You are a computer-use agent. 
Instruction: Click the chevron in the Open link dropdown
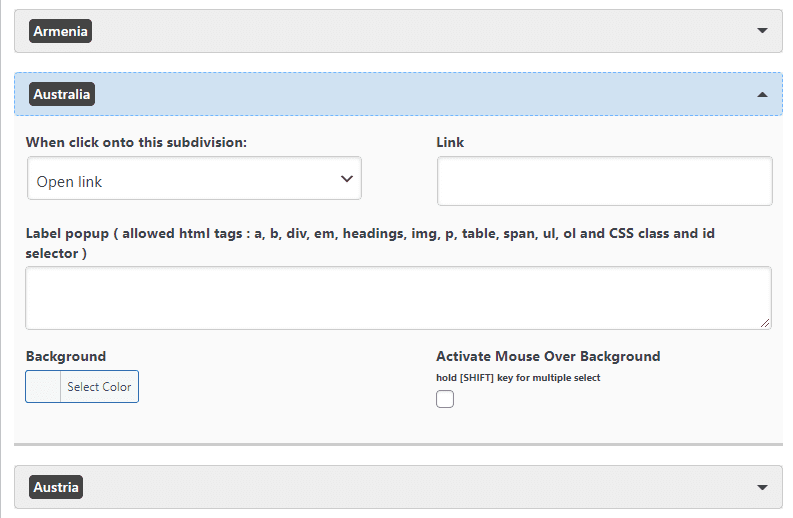pyautogui.click(x=346, y=180)
